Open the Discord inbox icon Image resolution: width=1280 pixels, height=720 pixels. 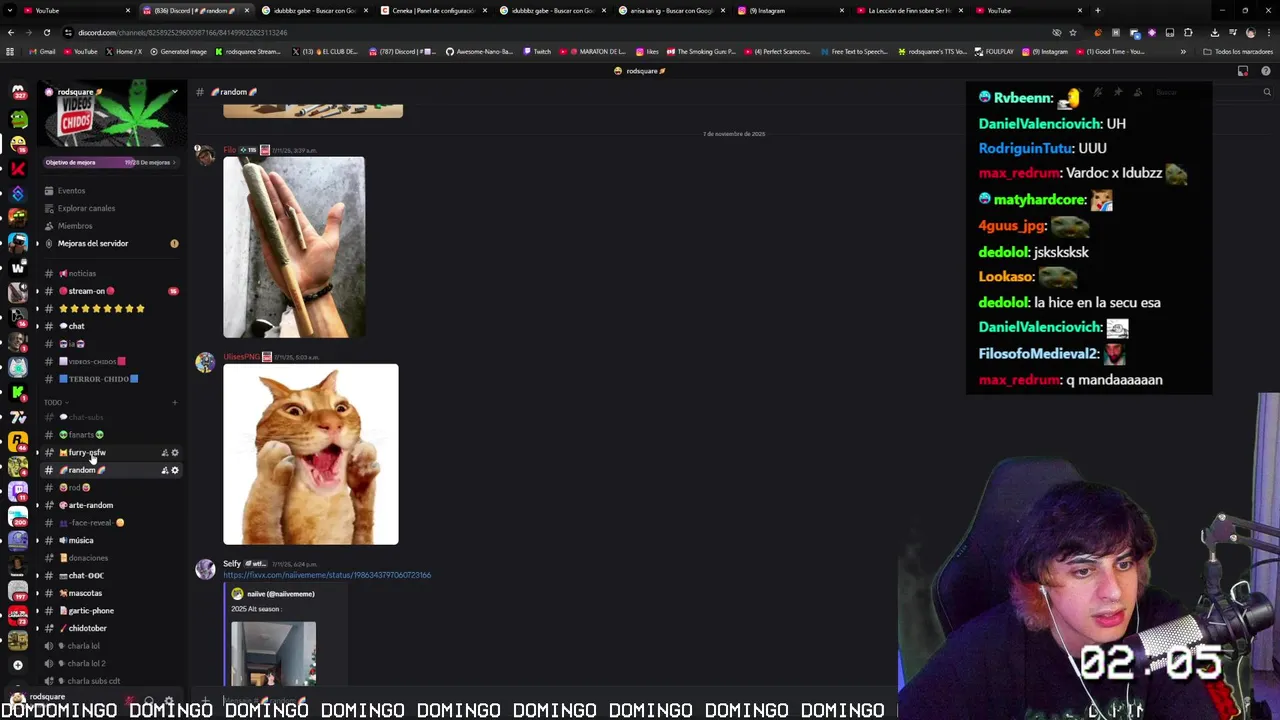click(1243, 71)
